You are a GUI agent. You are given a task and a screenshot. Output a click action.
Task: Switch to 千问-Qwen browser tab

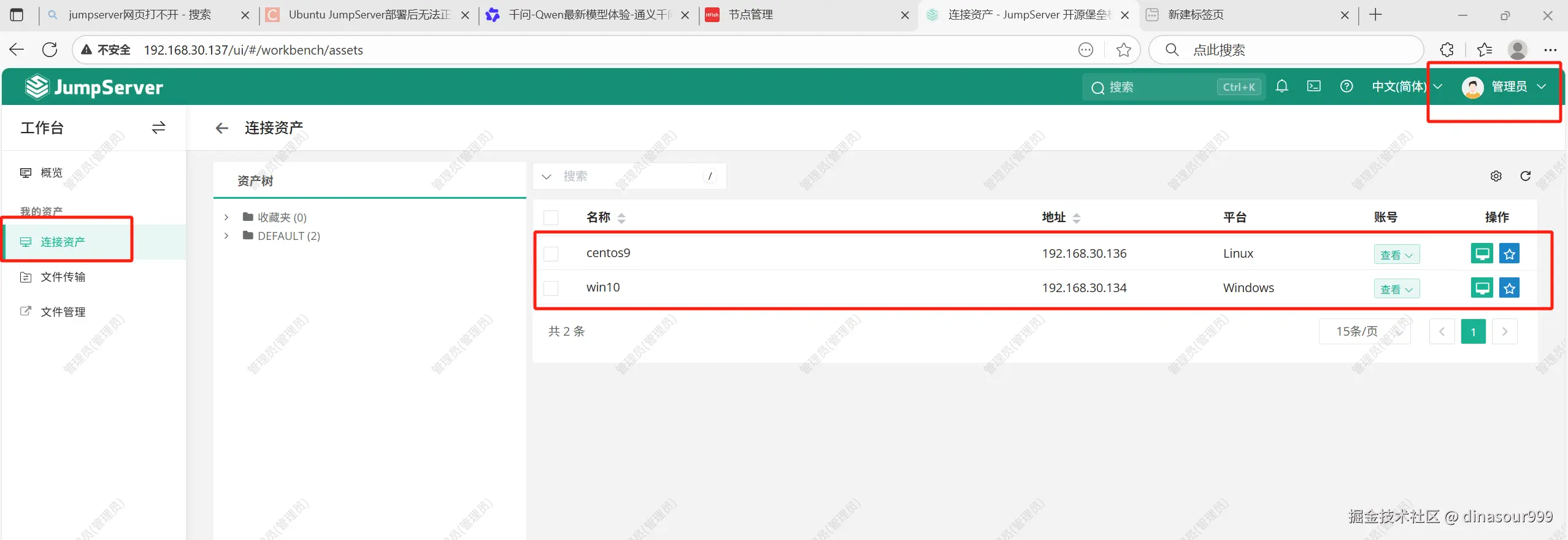click(588, 15)
